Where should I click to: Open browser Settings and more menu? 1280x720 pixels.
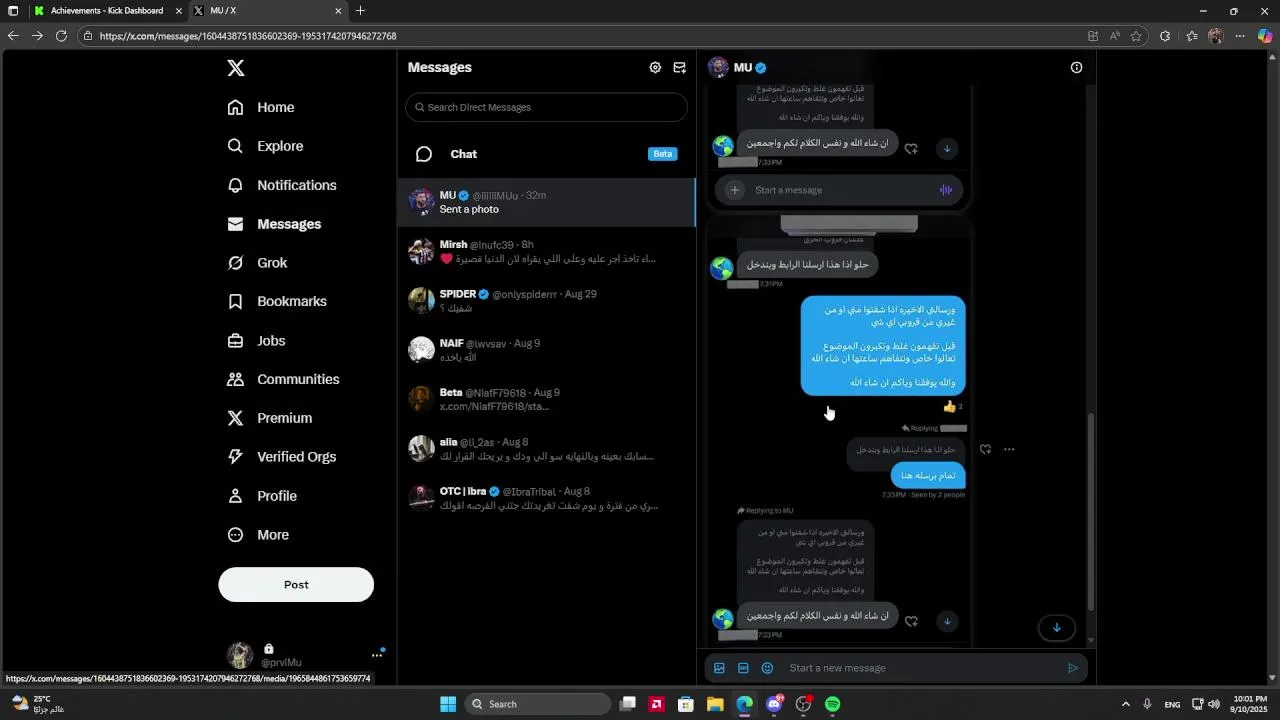pyautogui.click(x=1239, y=36)
